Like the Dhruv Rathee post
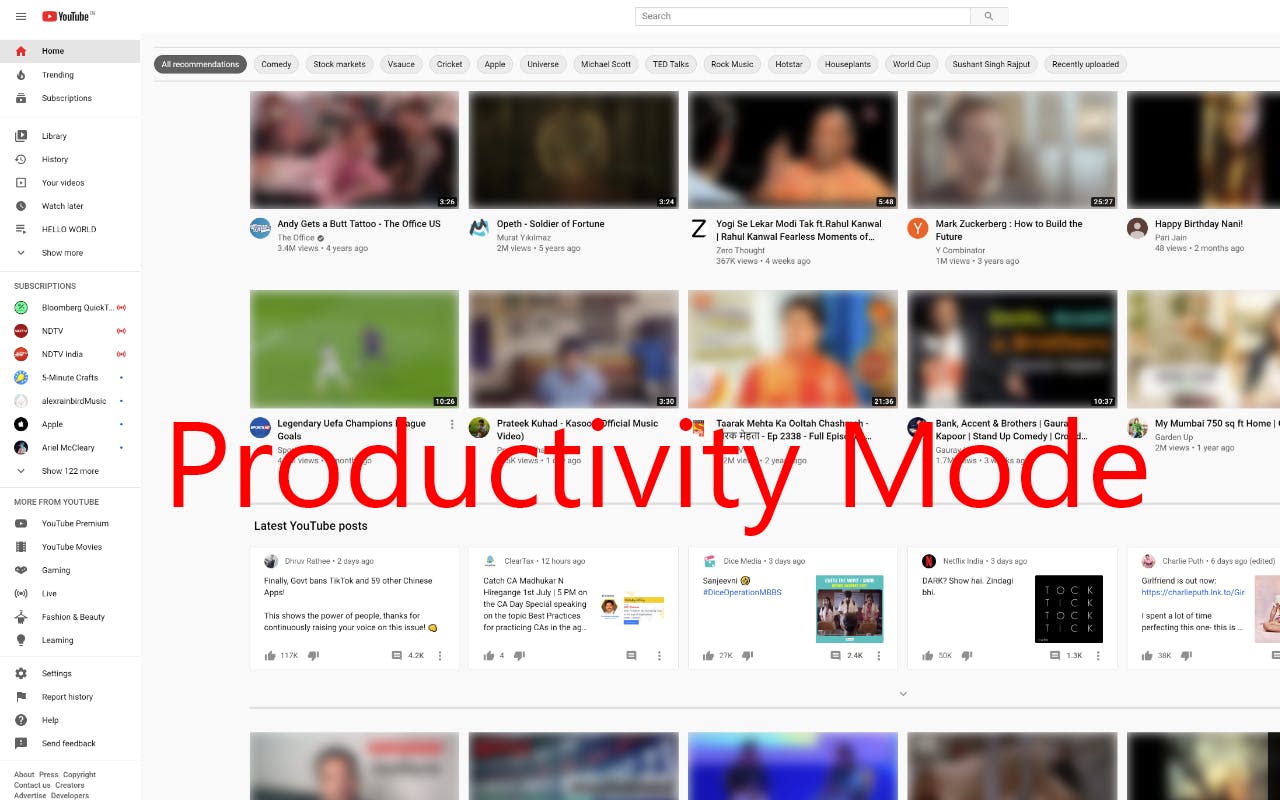Viewport: 1280px width, 800px height. 270,656
